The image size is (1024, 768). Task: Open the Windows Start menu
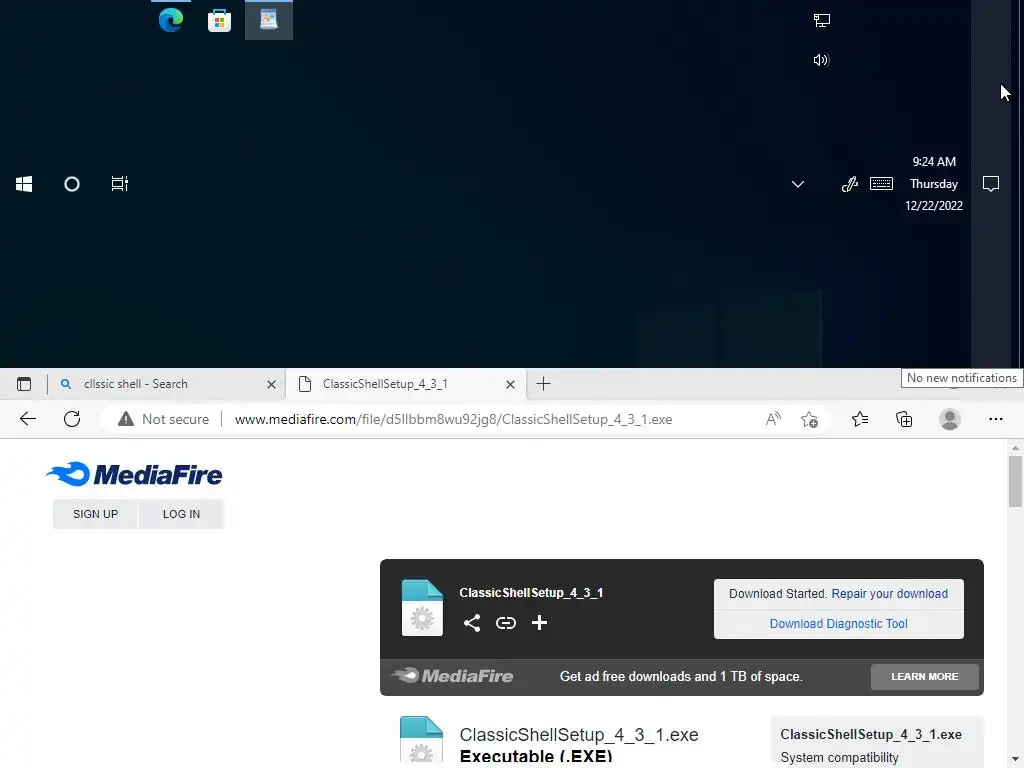(24, 184)
